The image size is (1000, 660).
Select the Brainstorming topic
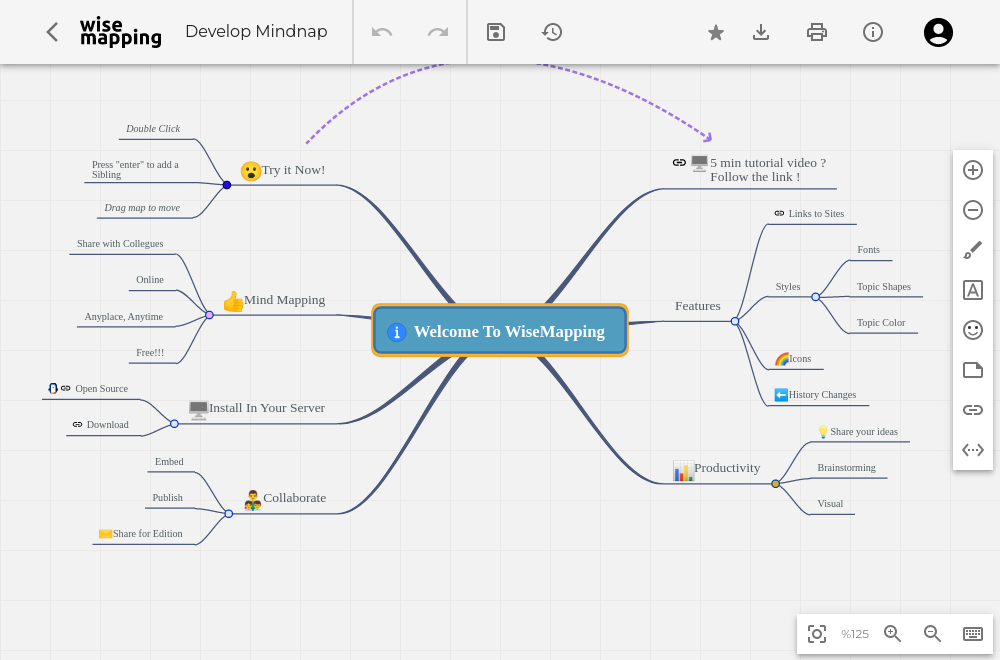[846, 467]
